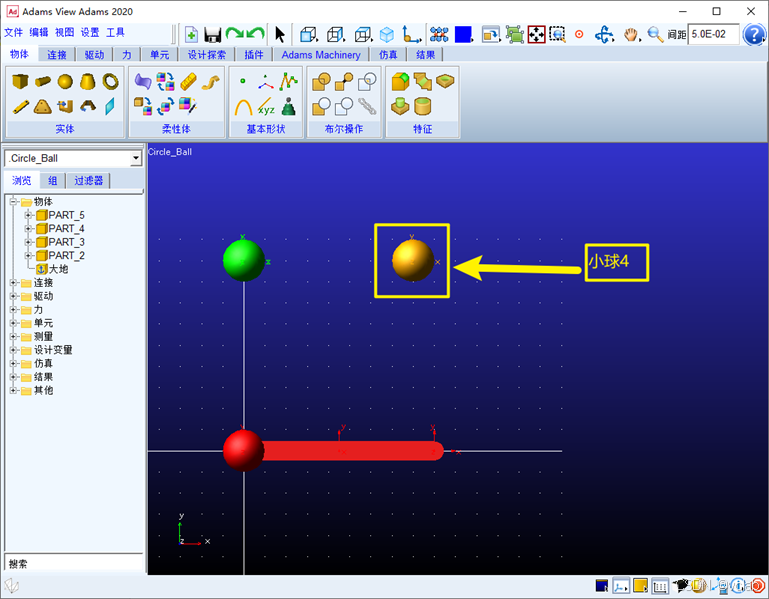Image resolution: width=769 pixels, height=599 pixels.
Task: Open the 文件 menu
Action: (13, 32)
